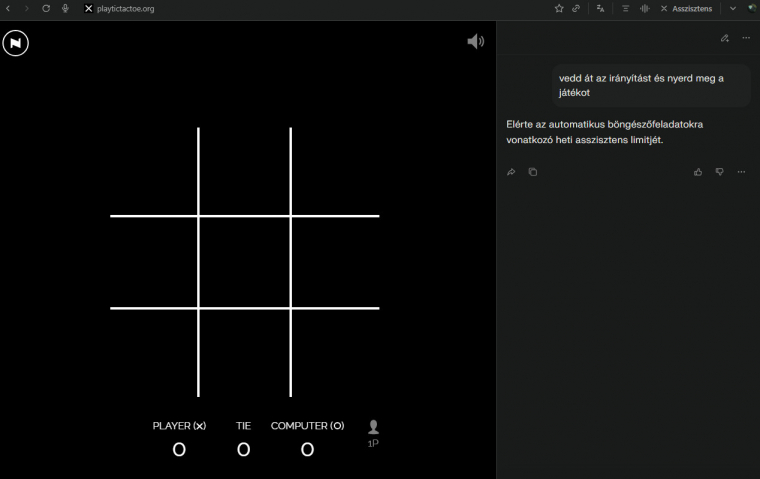Give thumbs down to the response
Image resolution: width=760 pixels, height=479 pixels.
pos(719,172)
